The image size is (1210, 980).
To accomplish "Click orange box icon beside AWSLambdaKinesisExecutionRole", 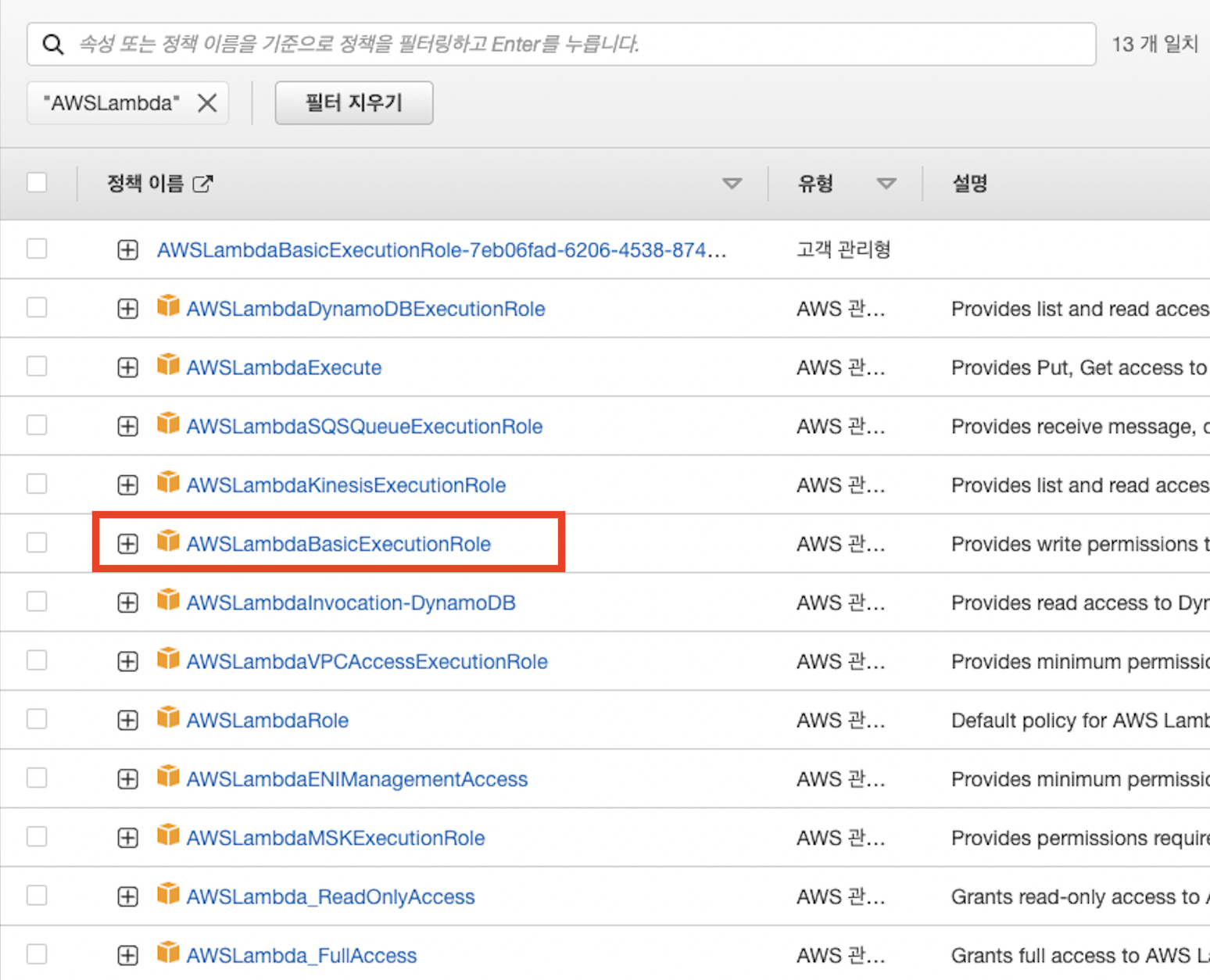I will [x=168, y=481].
